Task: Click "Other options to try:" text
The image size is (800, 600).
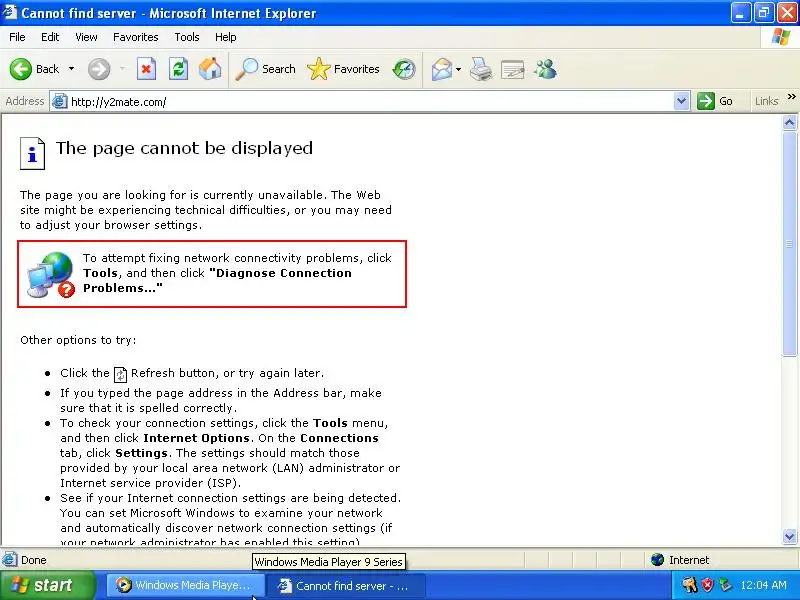Action: [78, 340]
